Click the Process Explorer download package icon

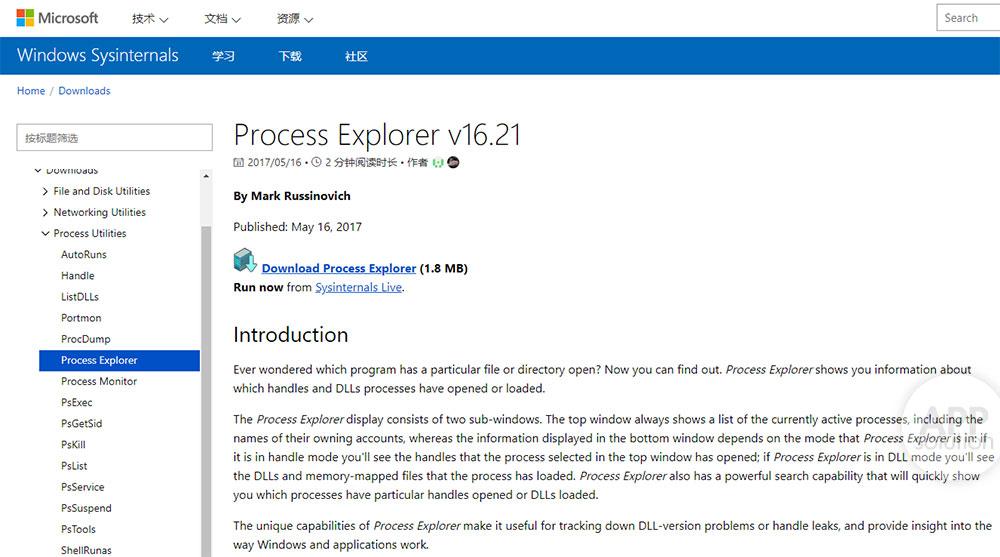(245, 262)
